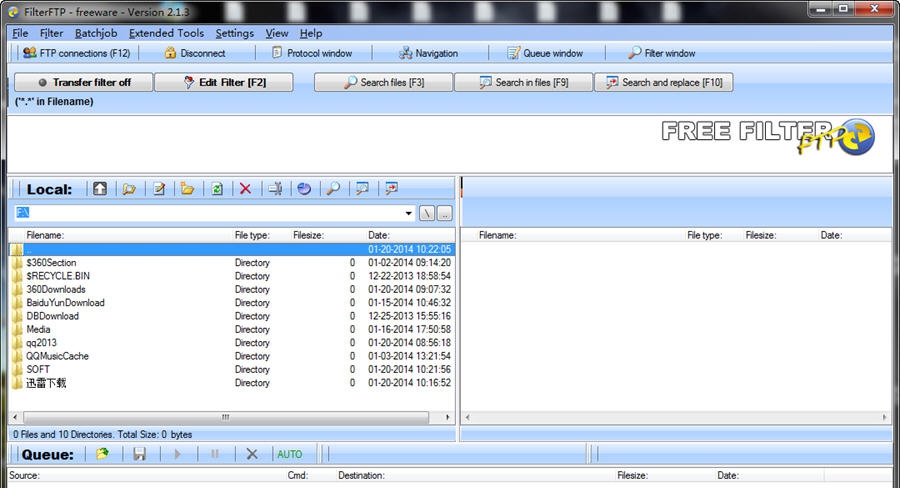Pause the queue transfer
900x488 pixels.
point(215,454)
